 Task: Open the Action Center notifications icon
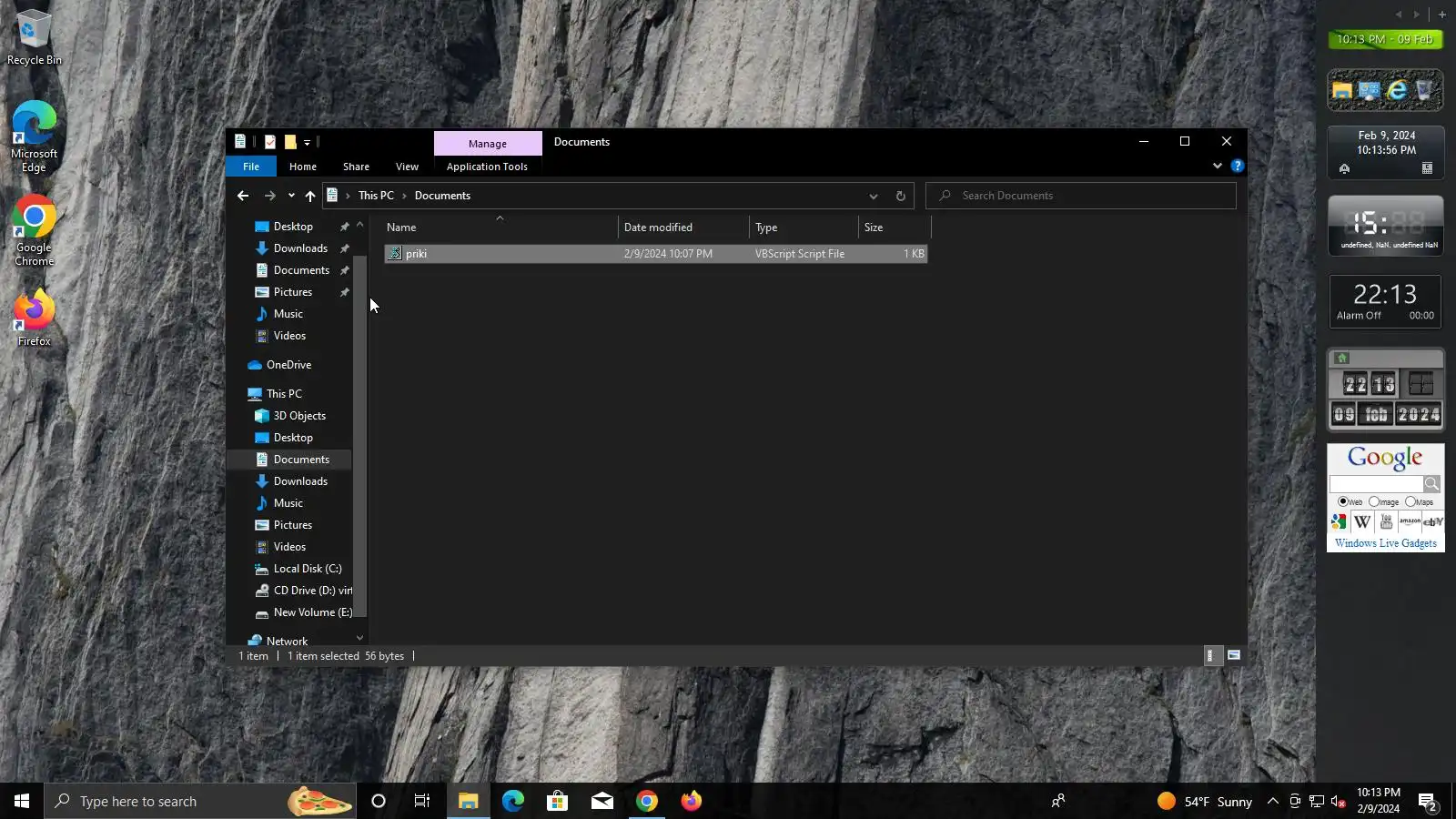tap(1427, 802)
